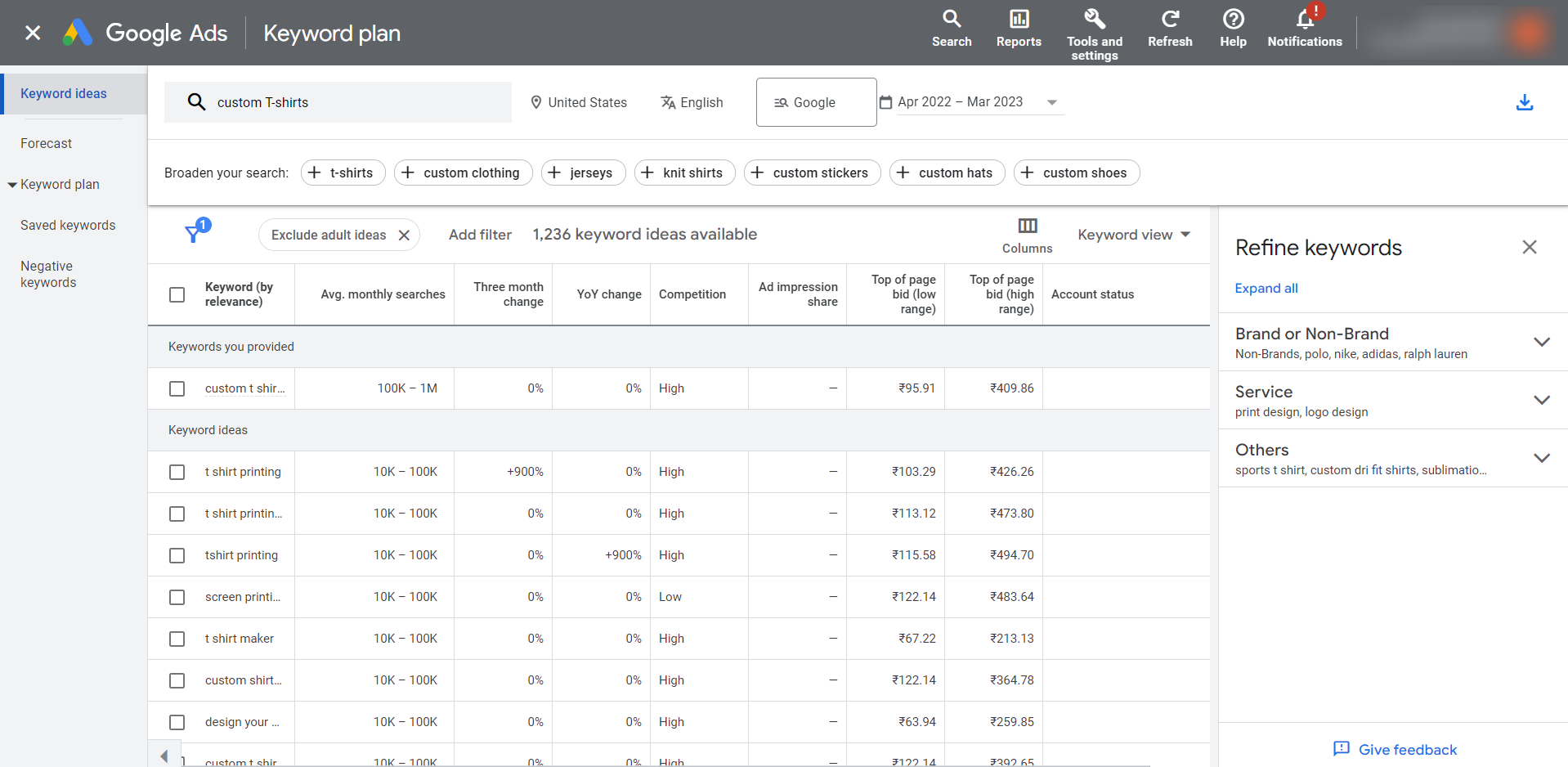Expand the Others refine section
This screenshot has height=767, width=1568.
tap(1542, 458)
